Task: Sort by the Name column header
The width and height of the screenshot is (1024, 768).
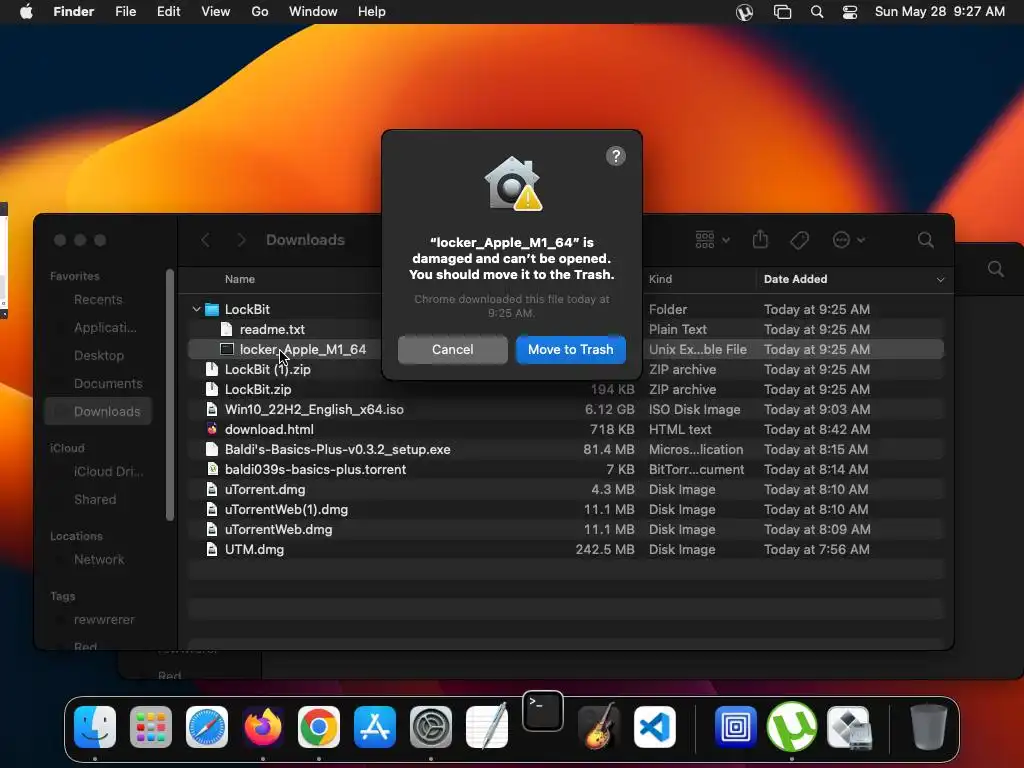Action: click(x=240, y=279)
